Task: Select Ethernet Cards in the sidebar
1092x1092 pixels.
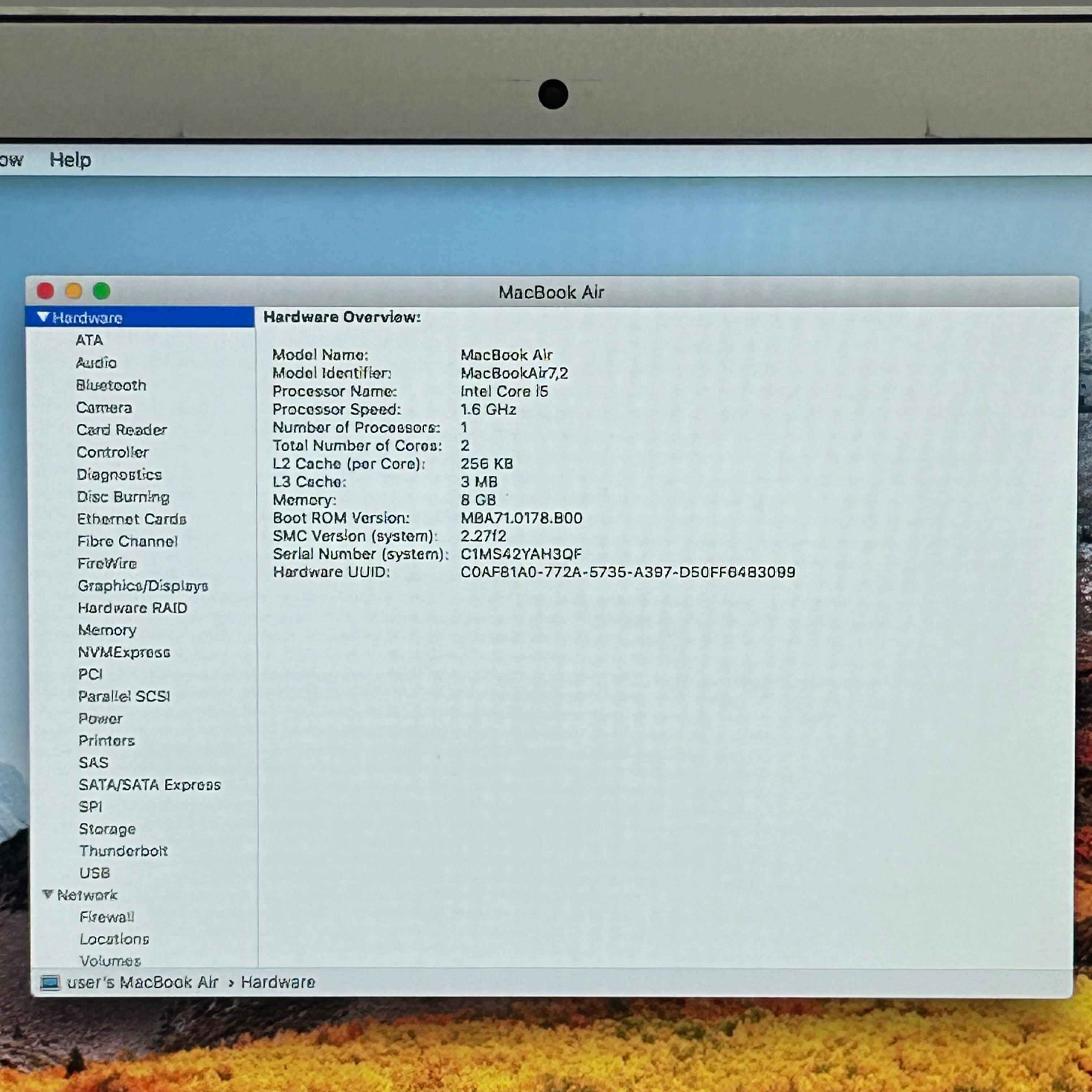Action: (132, 519)
